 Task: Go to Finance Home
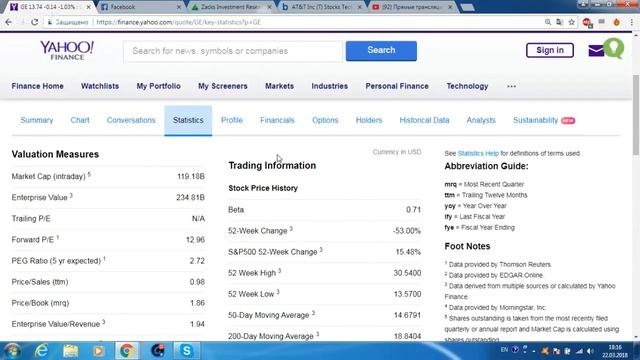point(38,86)
